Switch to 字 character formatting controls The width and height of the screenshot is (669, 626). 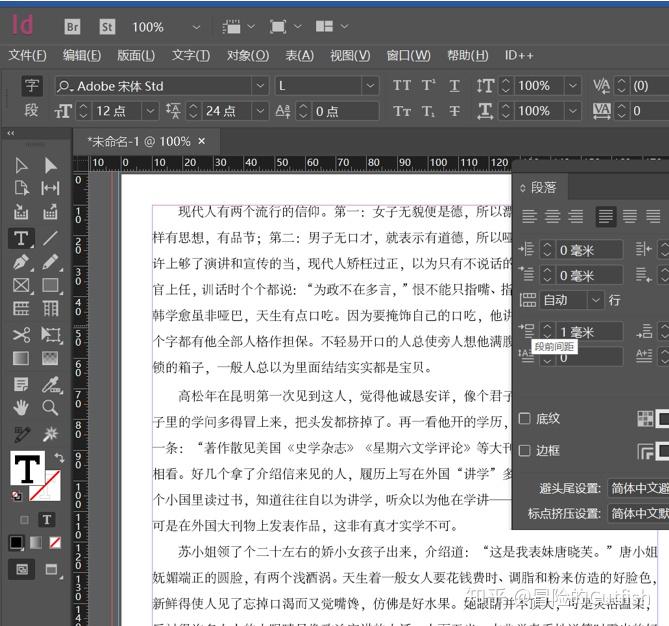32,85
